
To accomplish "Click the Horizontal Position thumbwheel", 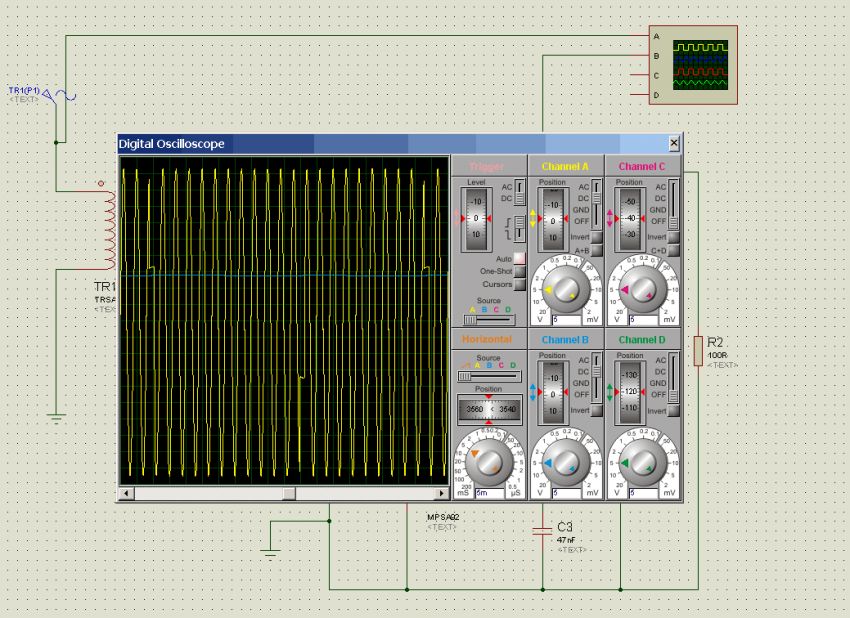I will click(x=488, y=408).
